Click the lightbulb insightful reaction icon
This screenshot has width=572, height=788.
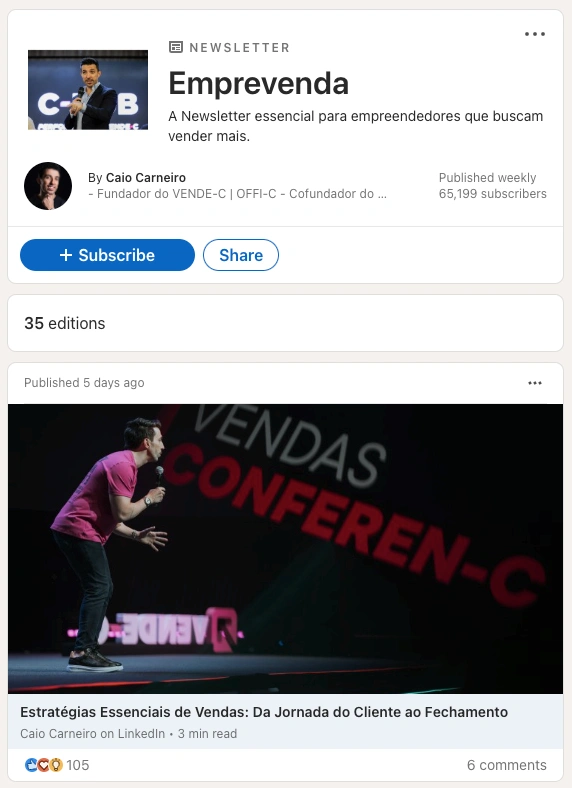56,765
